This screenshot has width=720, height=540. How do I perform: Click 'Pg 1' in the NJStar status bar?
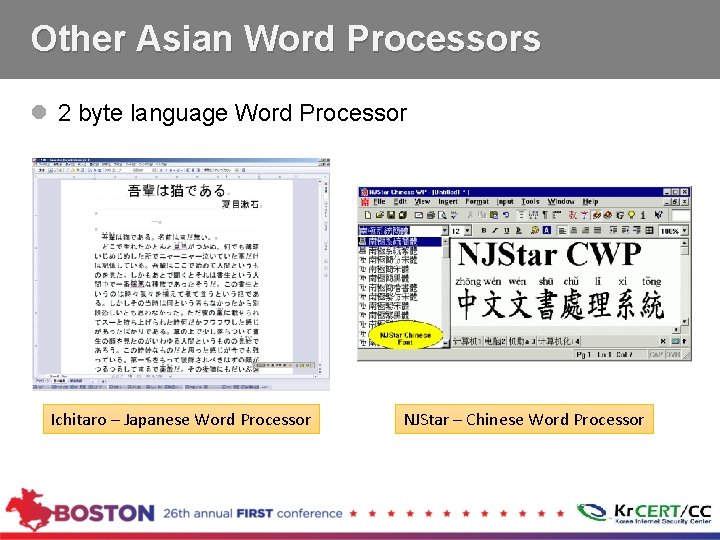tap(584, 354)
